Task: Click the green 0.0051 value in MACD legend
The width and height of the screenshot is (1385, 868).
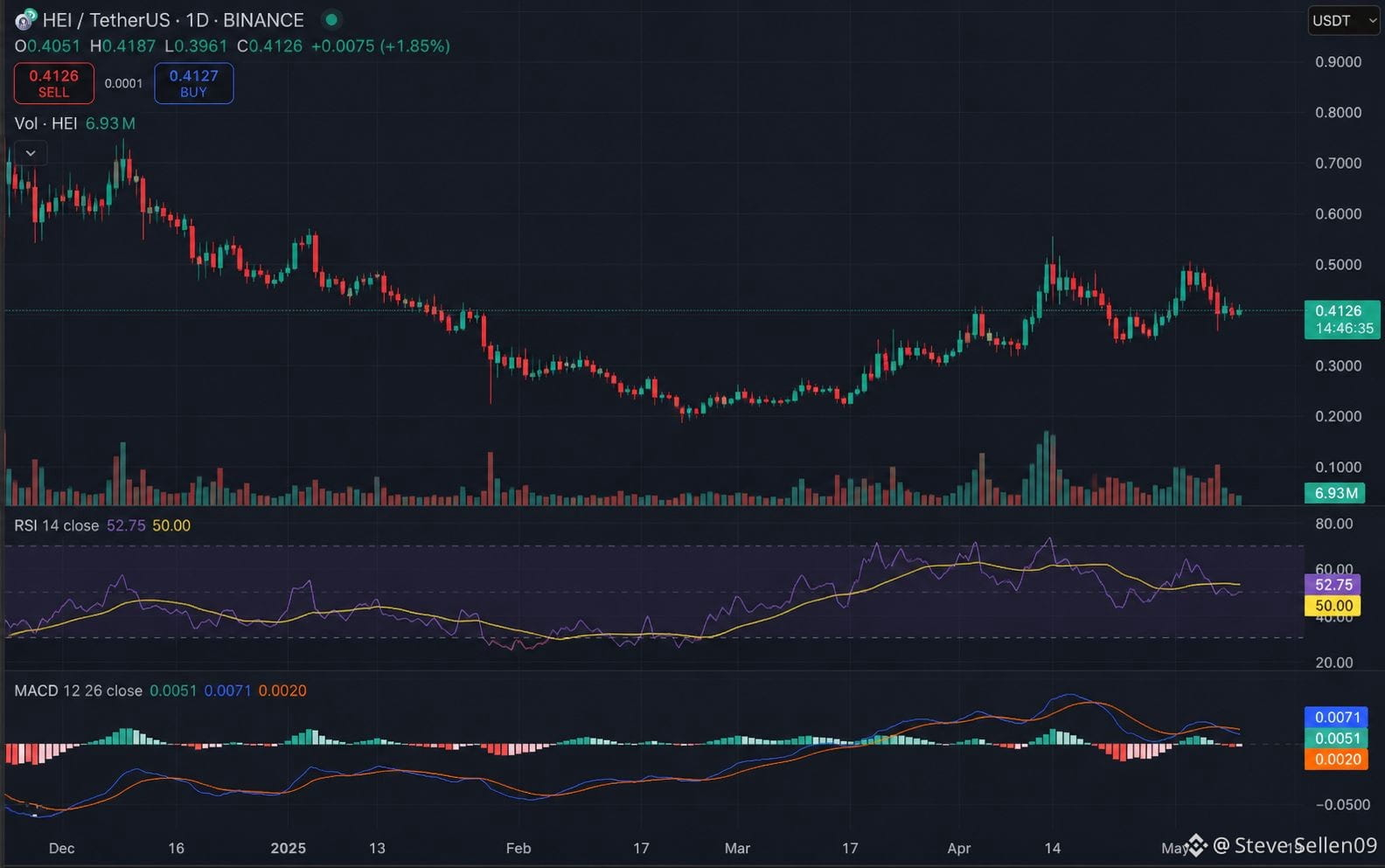Action: [x=173, y=691]
